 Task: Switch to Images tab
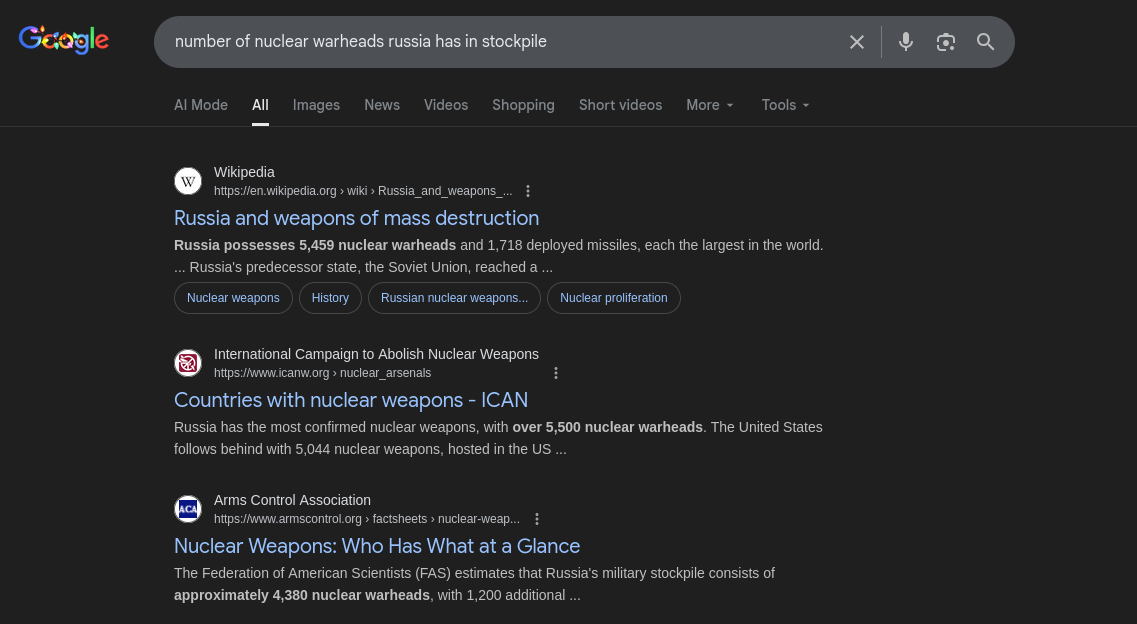[x=316, y=105]
